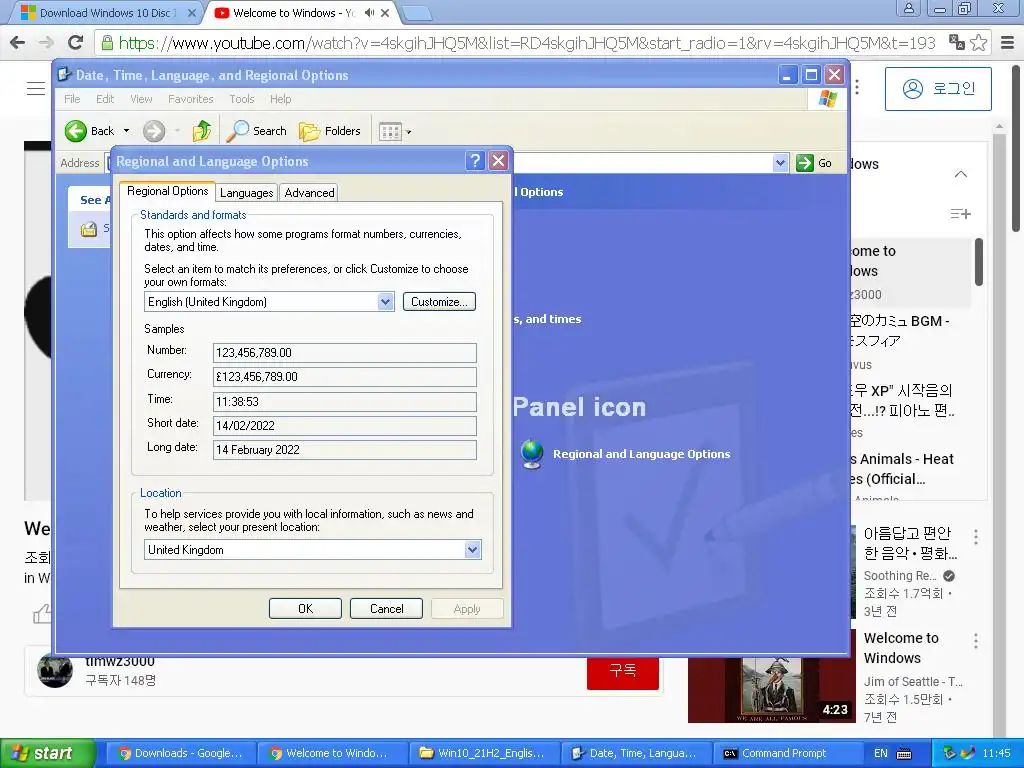
Task: Open options for the 아름답고 편안한 음악 video
Action: point(976,537)
